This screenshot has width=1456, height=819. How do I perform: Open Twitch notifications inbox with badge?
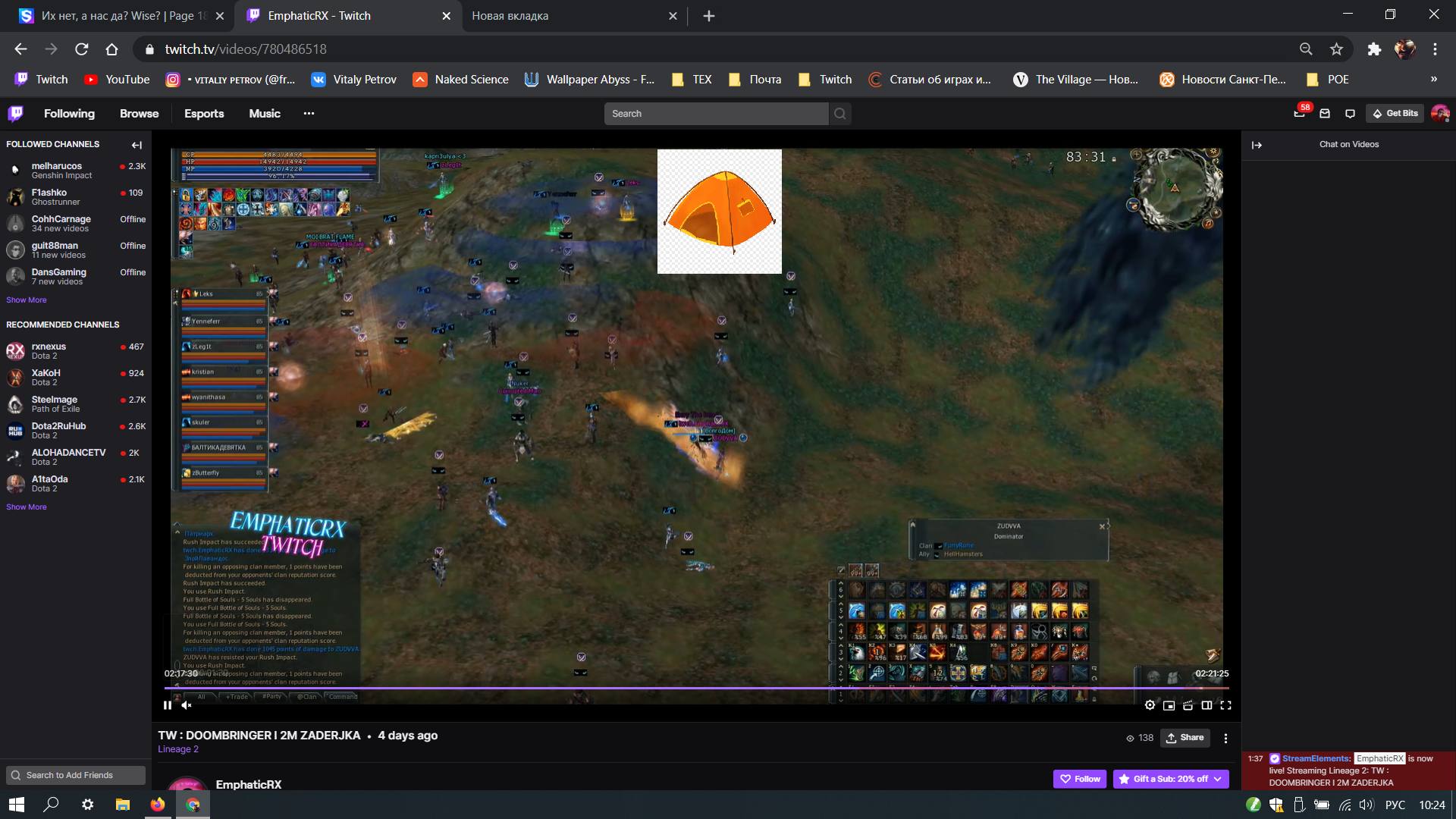pos(1300,113)
